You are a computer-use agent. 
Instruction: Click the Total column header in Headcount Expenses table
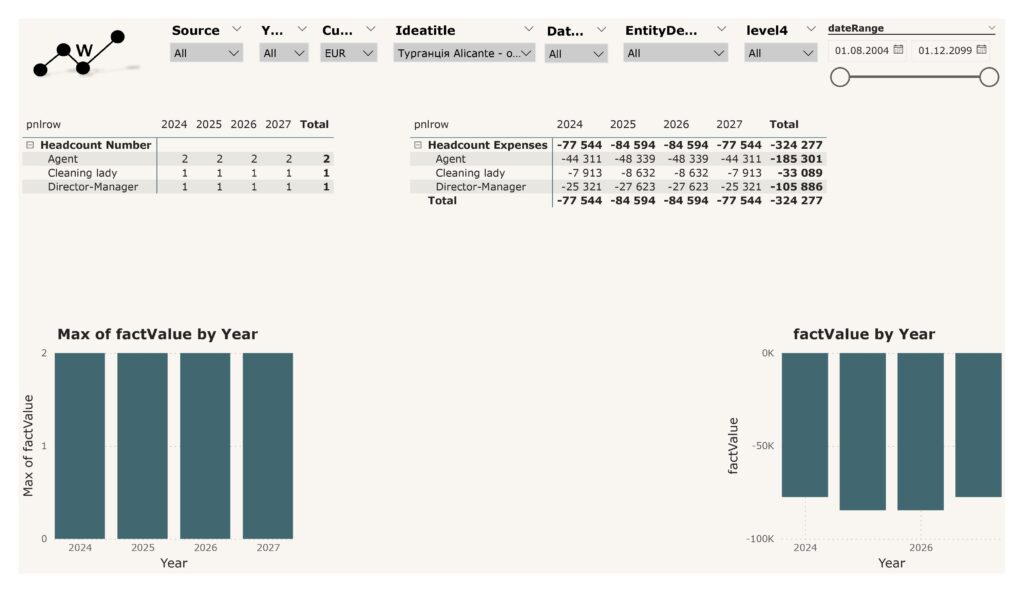tap(784, 125)
